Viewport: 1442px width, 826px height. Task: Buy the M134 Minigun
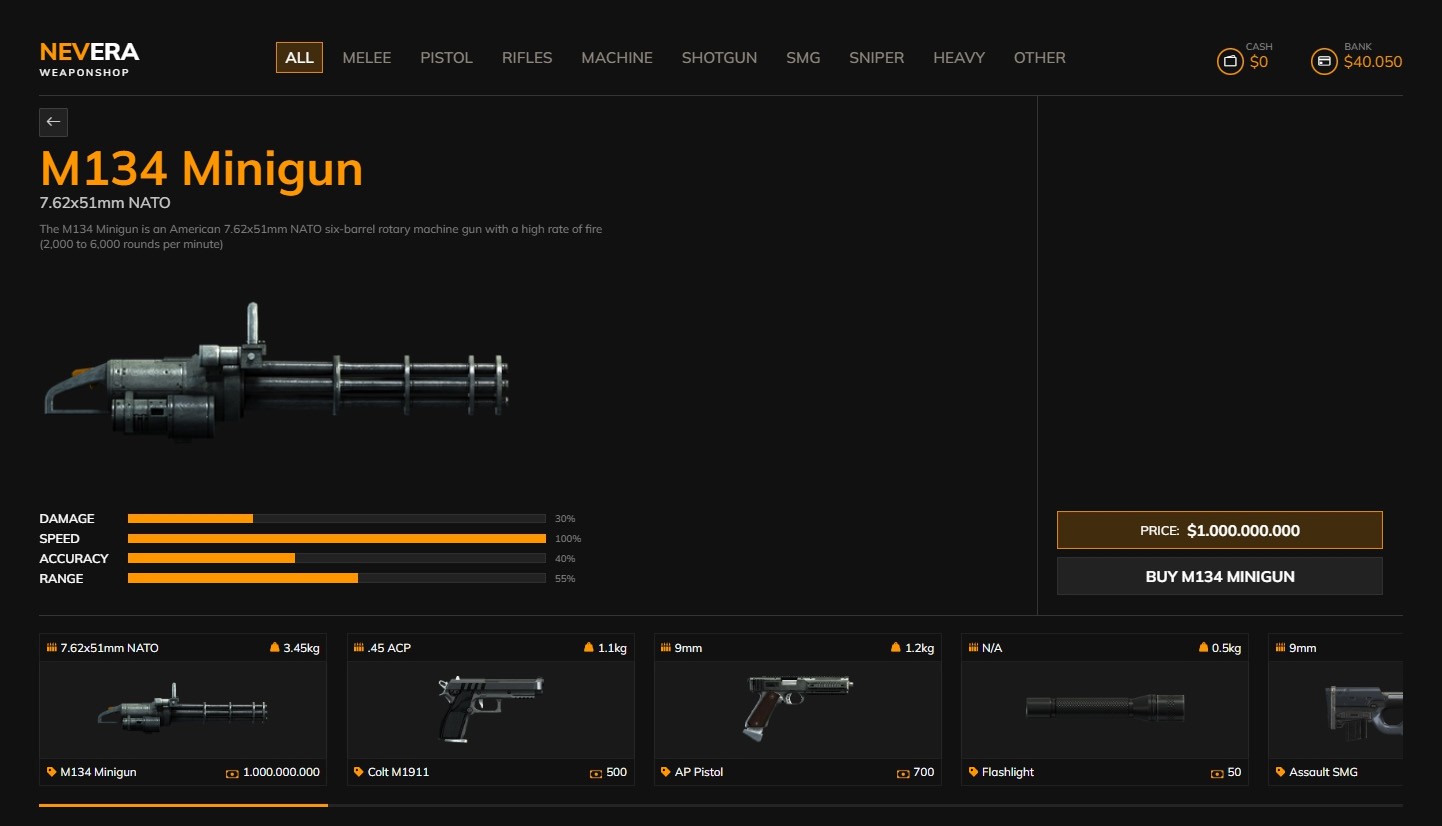click(x=1220, y=576)
